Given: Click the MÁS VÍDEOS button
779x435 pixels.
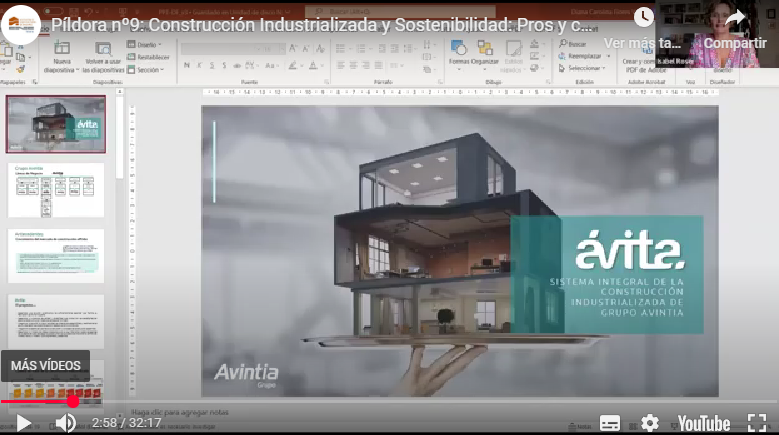Looking at the screenshot, I should tap(46, 366).
